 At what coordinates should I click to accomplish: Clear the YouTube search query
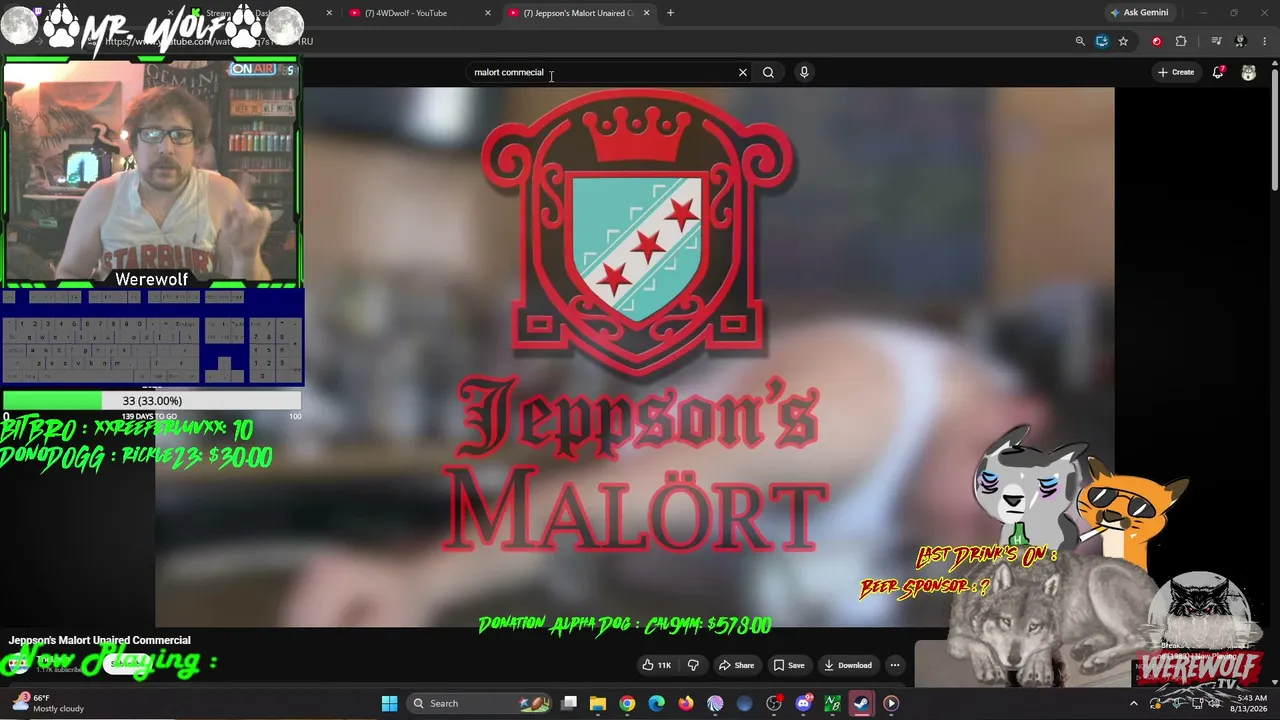coord(743,72)
